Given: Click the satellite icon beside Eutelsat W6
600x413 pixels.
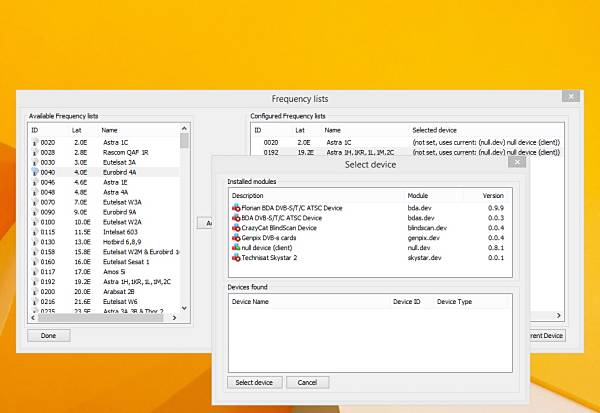Looking at the screenshot, I should tap(35, 302).
